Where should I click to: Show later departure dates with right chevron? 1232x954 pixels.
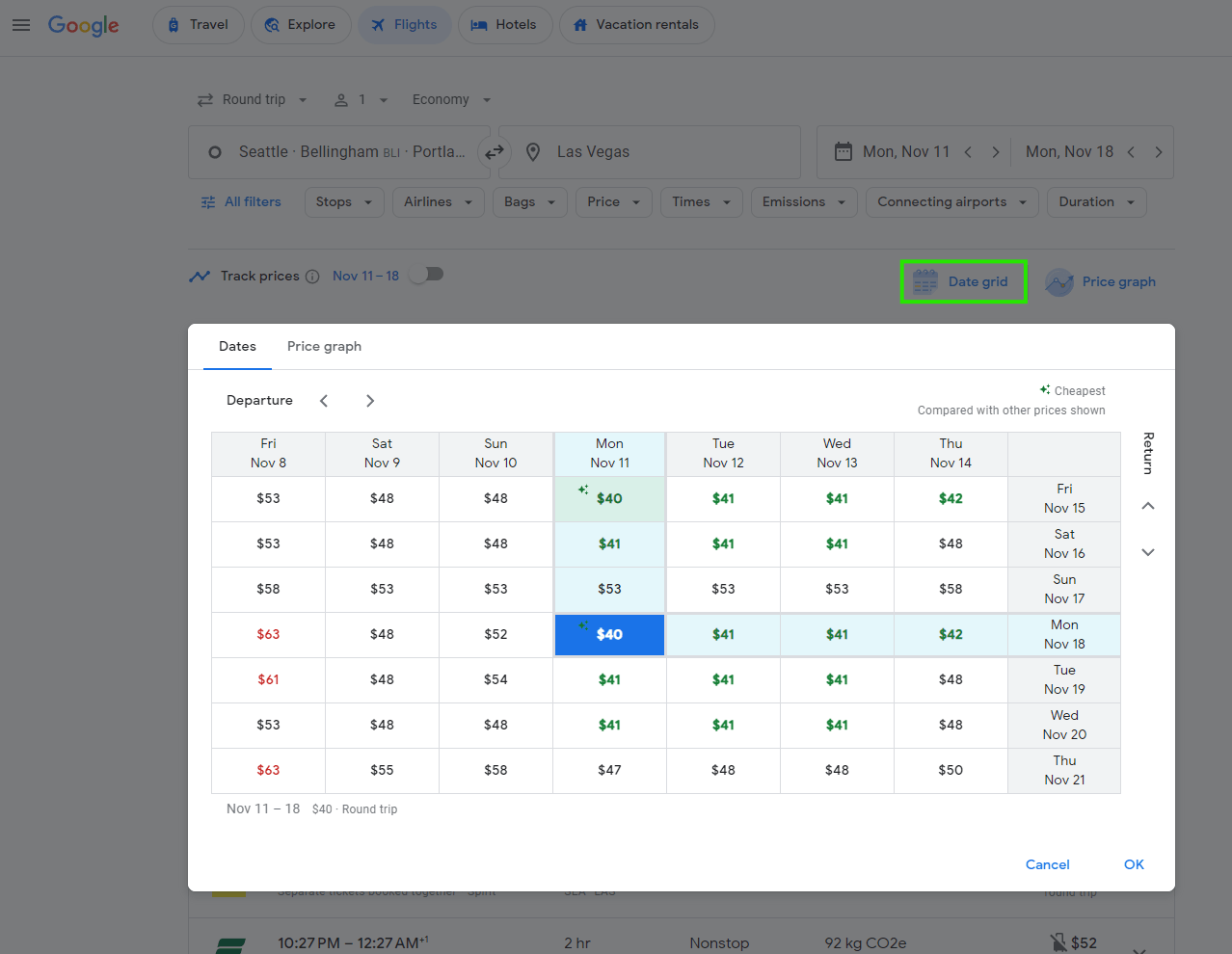370,400
